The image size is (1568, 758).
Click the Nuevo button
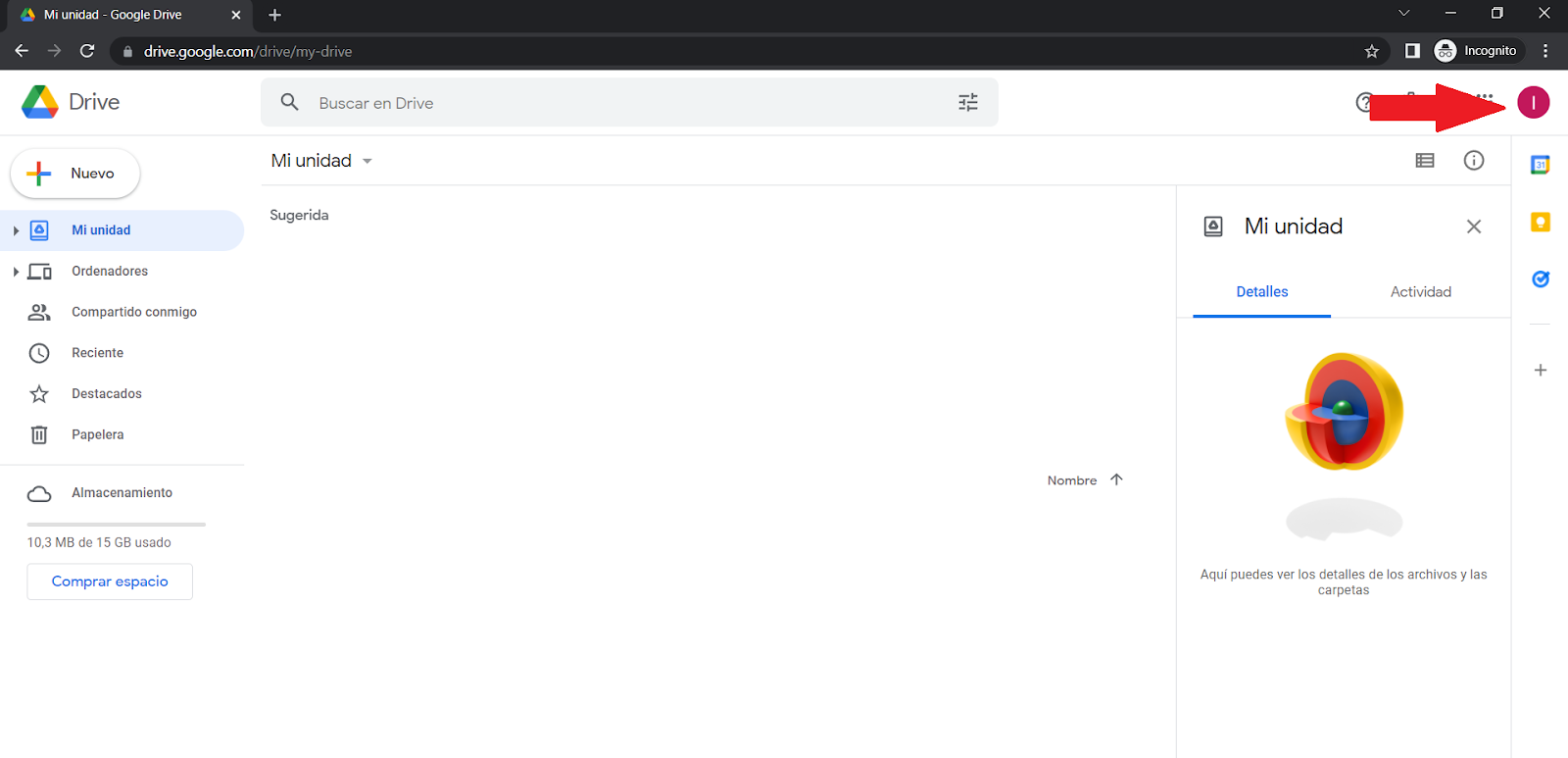(x=75, y=174)
